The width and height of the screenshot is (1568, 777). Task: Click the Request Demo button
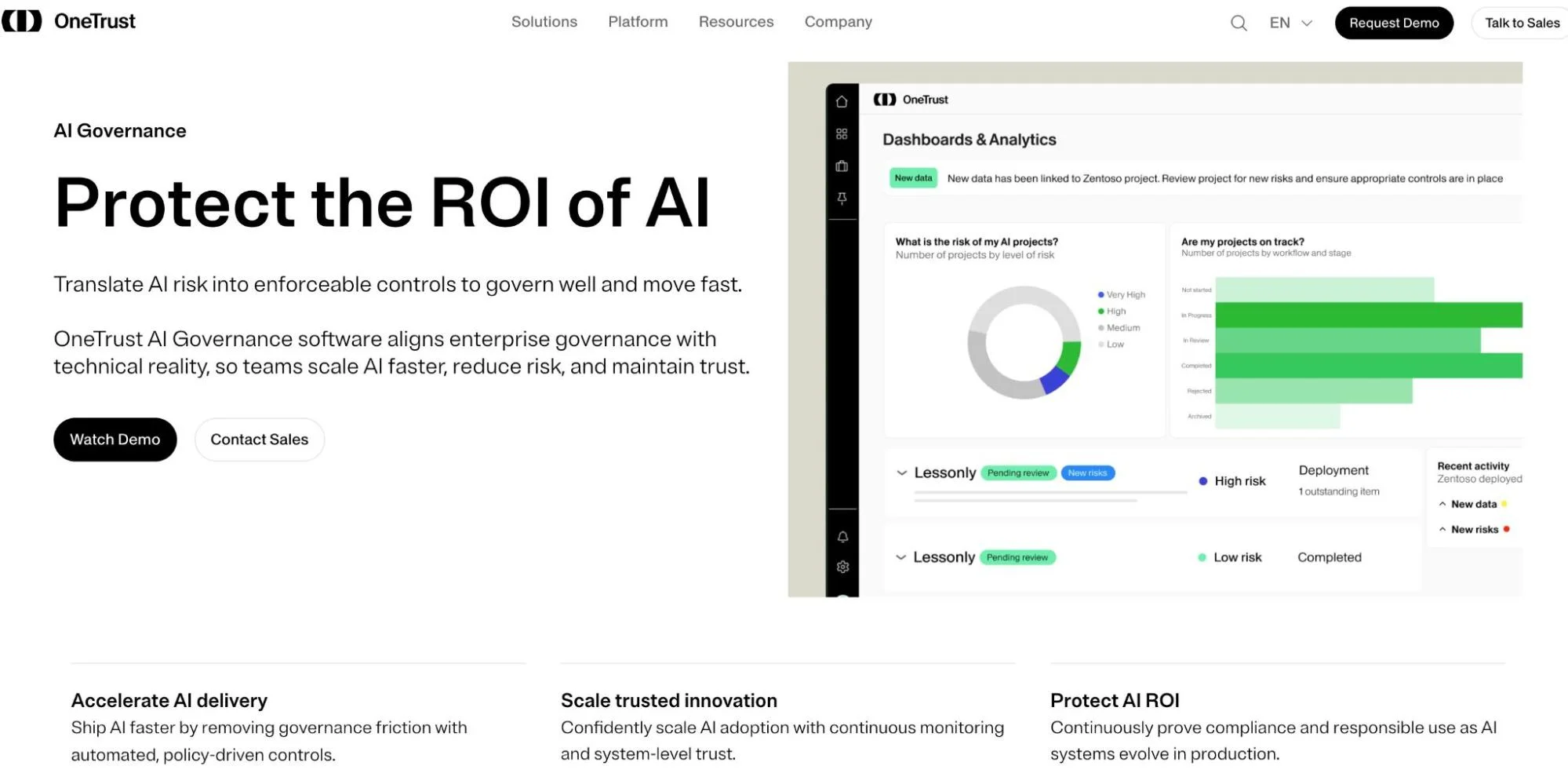1394,23
